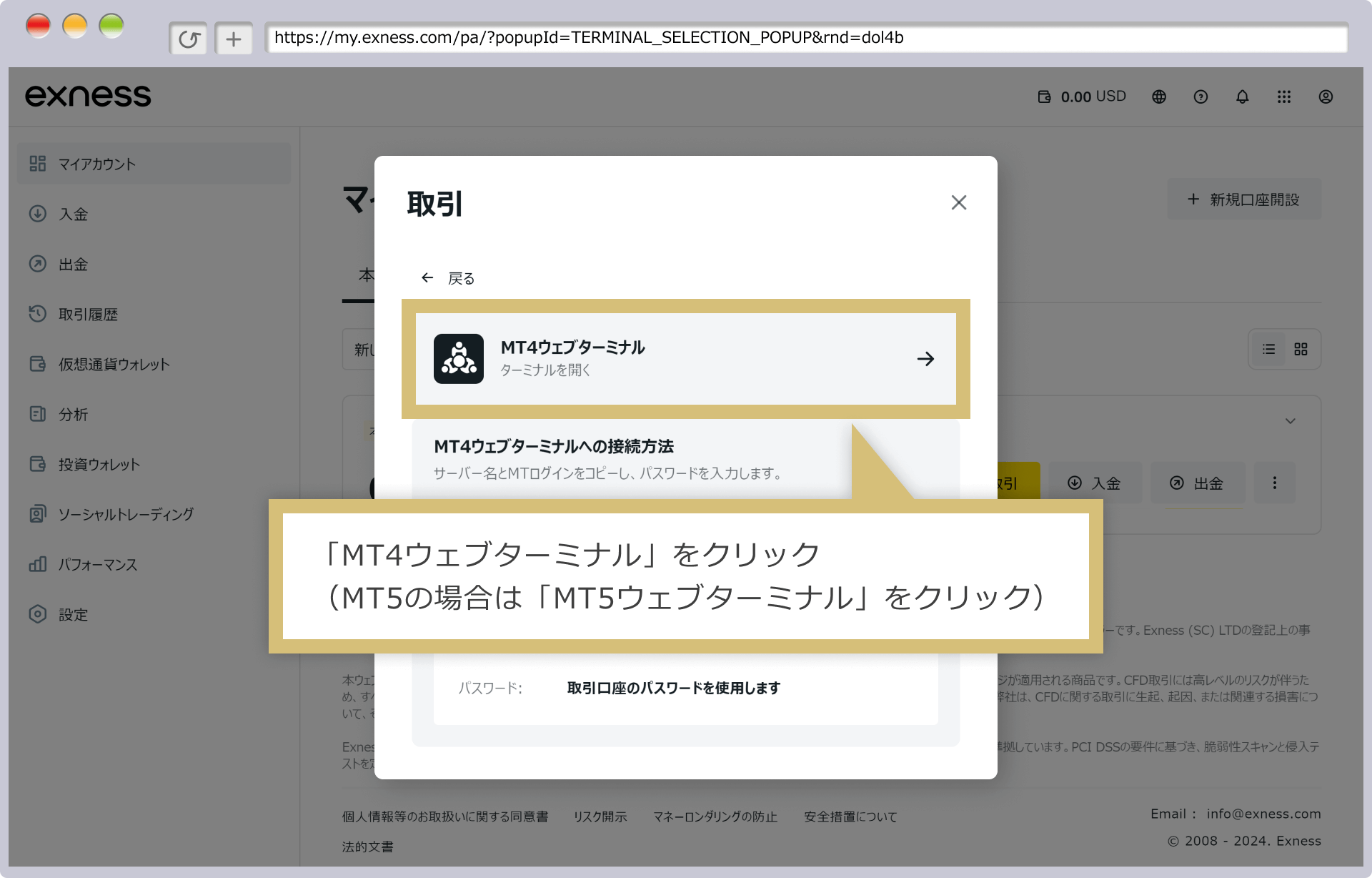Click the browser new tab plus button
The image size is (1372, 878).
(234, 39)
